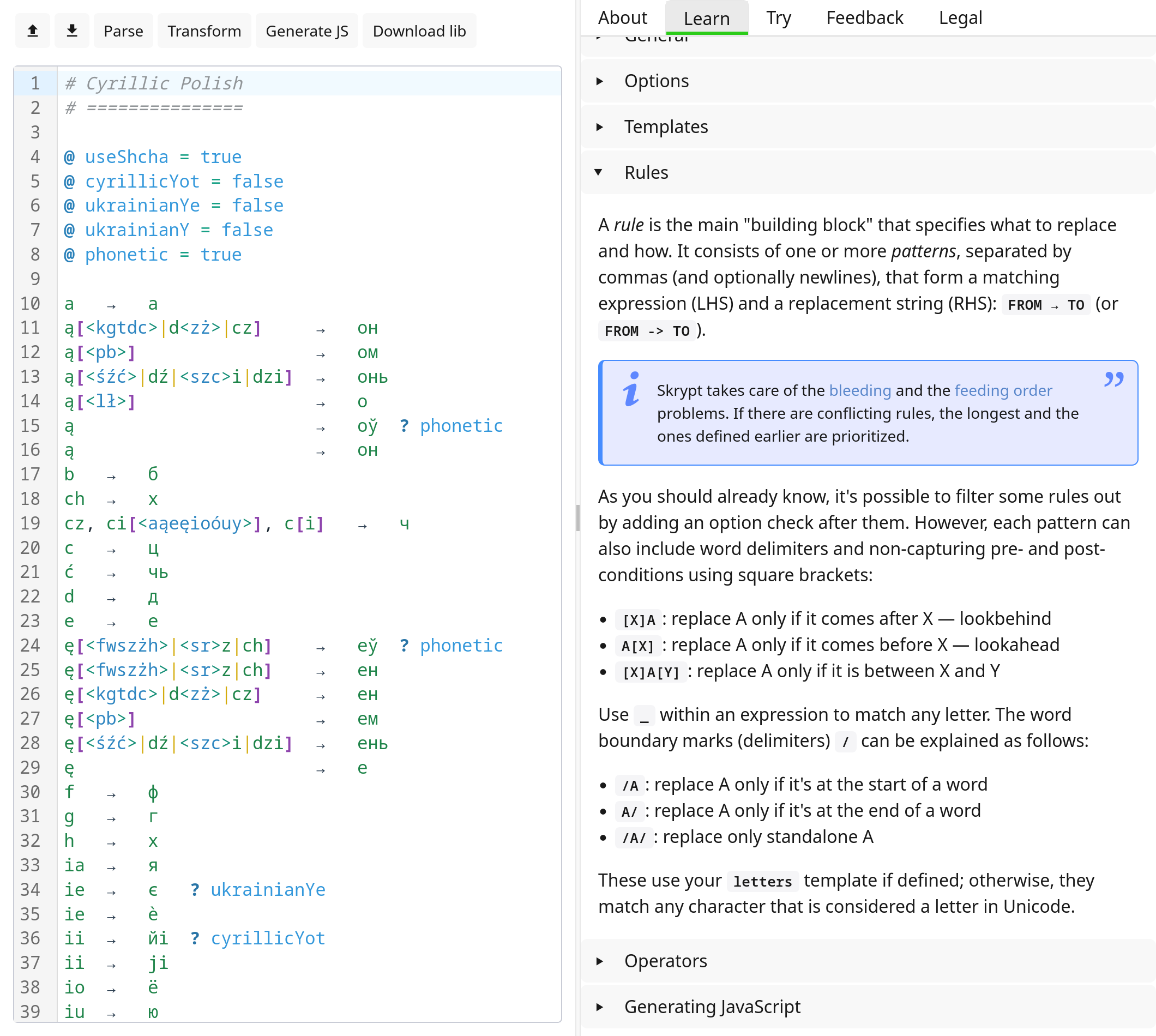Screen dimensions: 1156x1036
Task: Open the Try tab
Action: tap(778, 17)
